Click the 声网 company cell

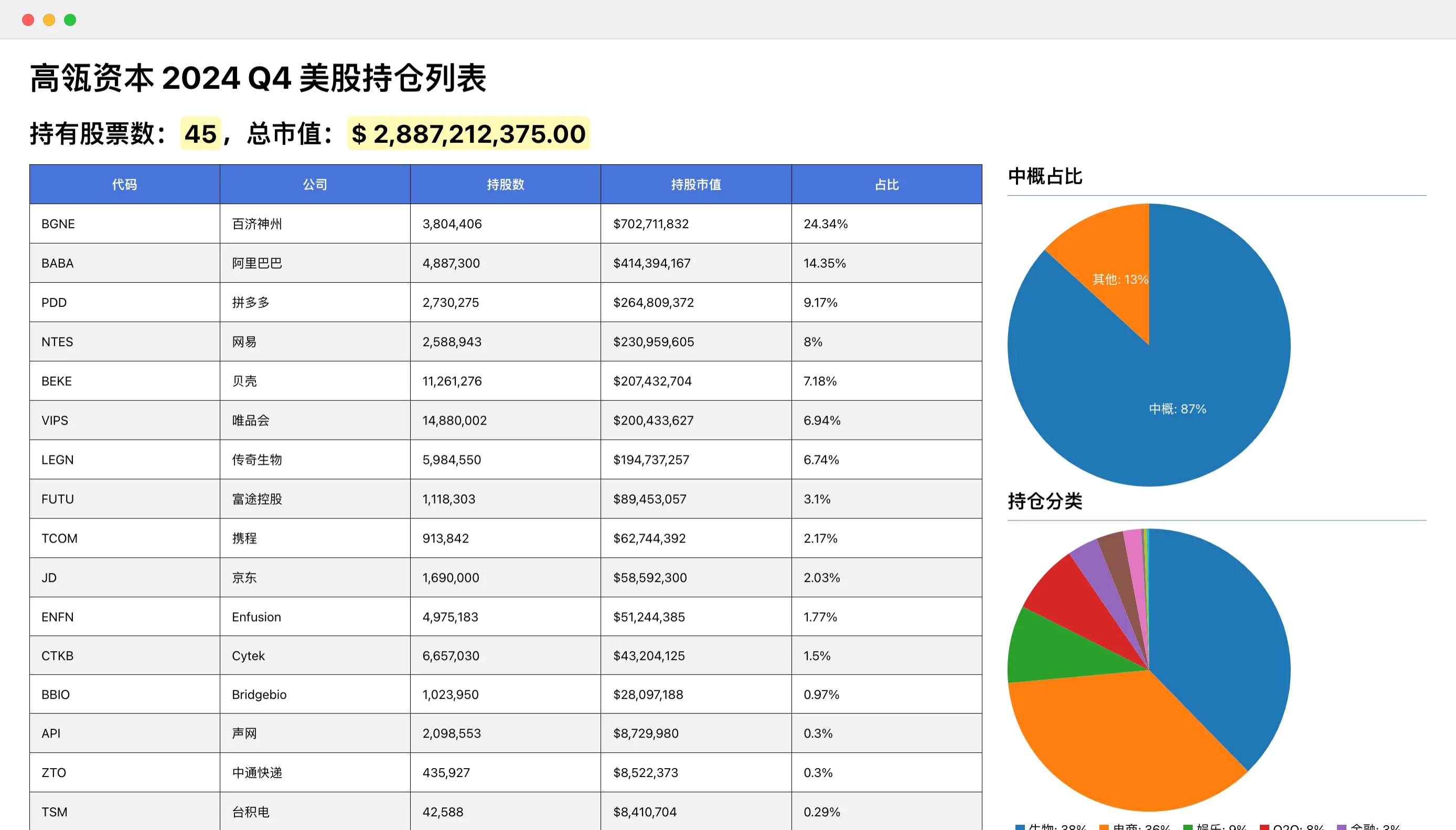click(x=315, y=733)
